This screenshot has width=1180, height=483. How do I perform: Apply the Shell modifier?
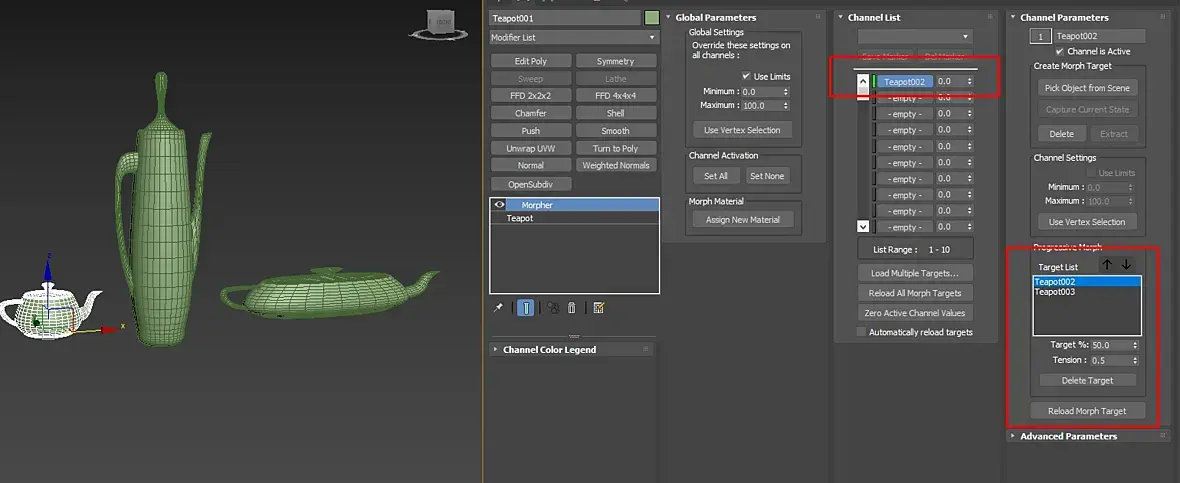click(x=616, y=113)
